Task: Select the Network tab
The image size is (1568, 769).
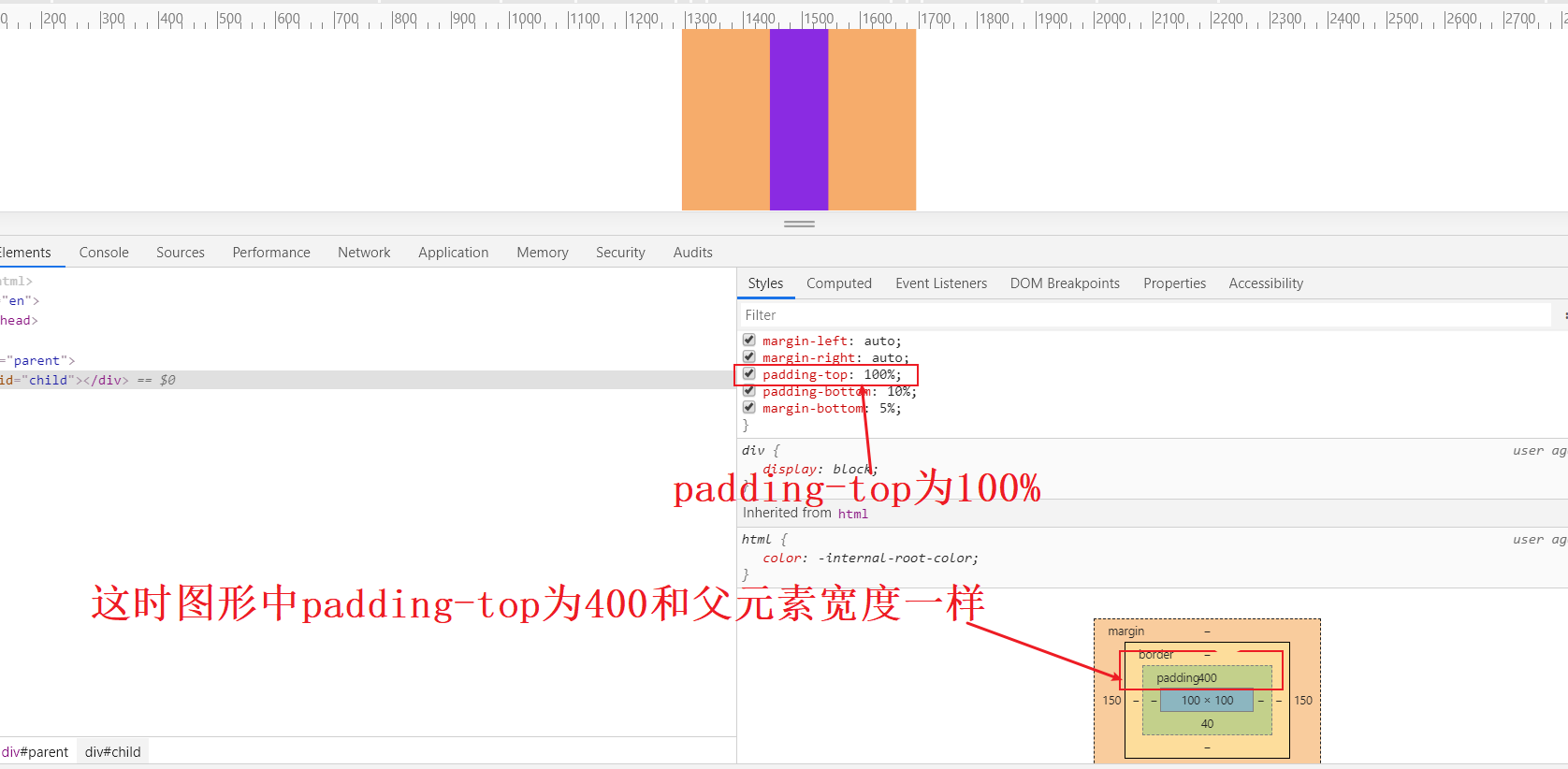Action: [364, 253]
